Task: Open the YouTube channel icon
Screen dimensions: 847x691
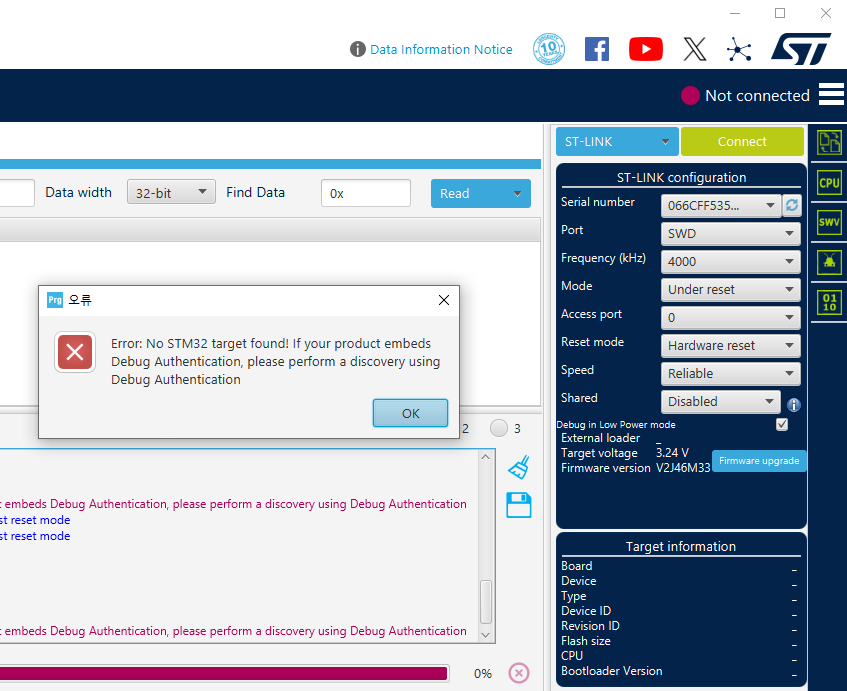Action: click(646, 49)
